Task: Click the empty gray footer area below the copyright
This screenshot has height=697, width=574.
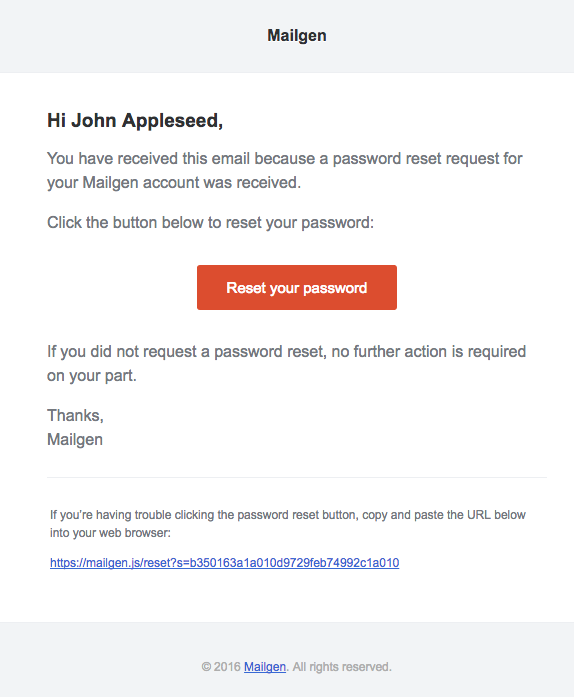Action: click(287, 687)
